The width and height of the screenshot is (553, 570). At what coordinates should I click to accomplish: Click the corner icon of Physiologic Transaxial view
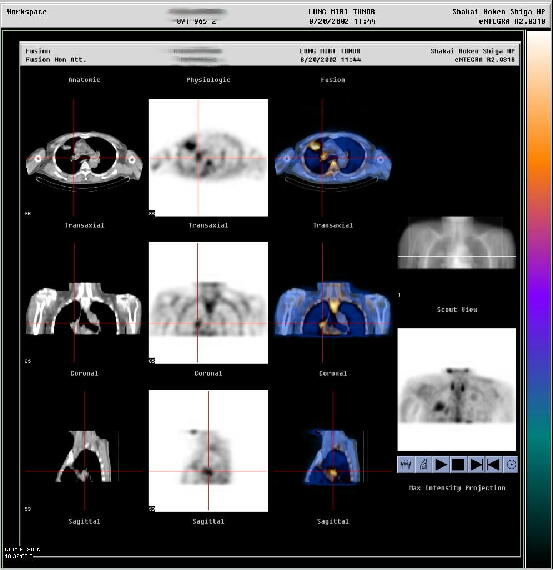coord(152,213)
